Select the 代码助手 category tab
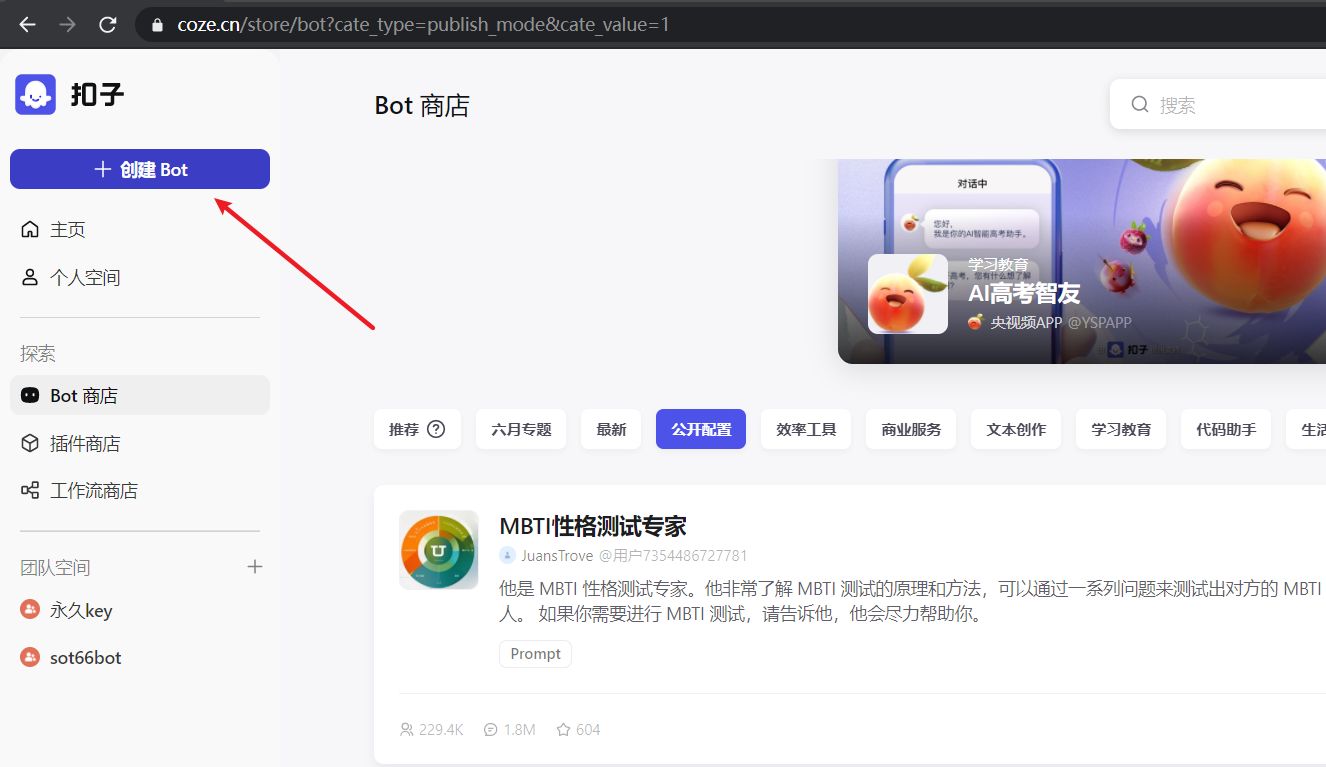The width and height of the screenshot is (1326, 767). click(1226, 429)
